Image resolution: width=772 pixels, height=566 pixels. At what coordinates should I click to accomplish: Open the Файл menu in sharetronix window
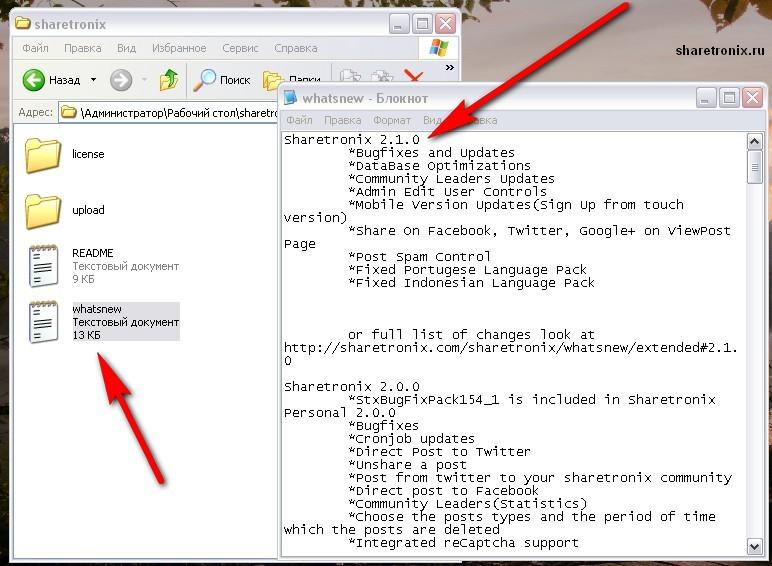pos(35,48)
